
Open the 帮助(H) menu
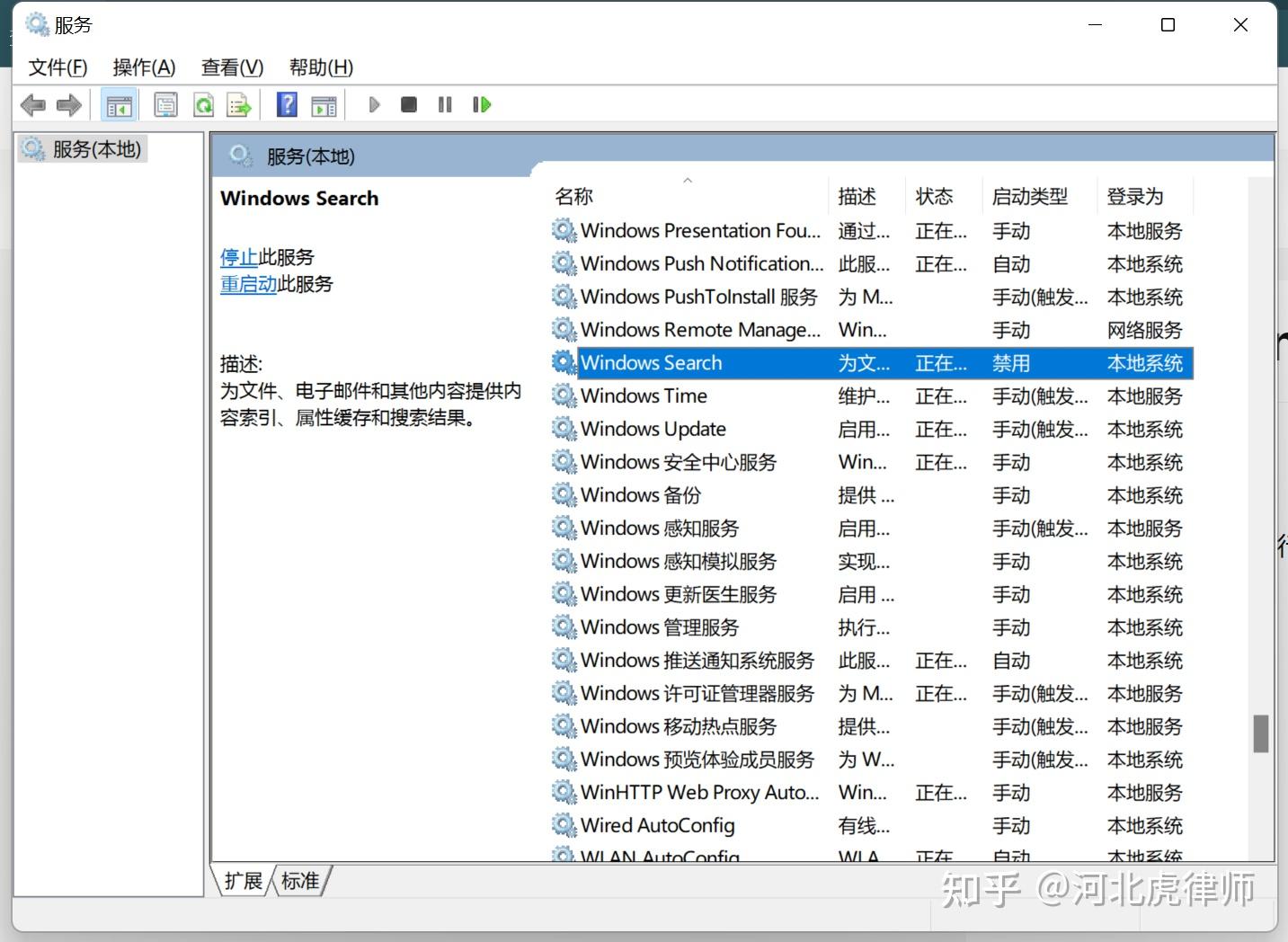click(x=321, y=67)
